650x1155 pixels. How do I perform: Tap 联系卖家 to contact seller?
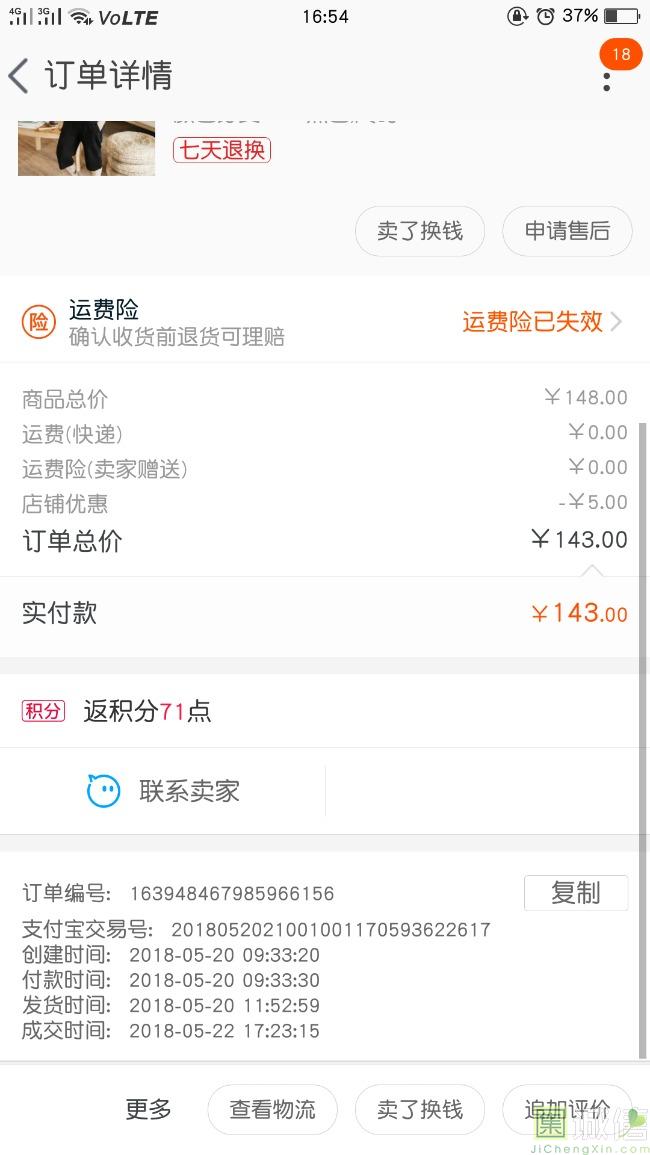pos(189,791)
